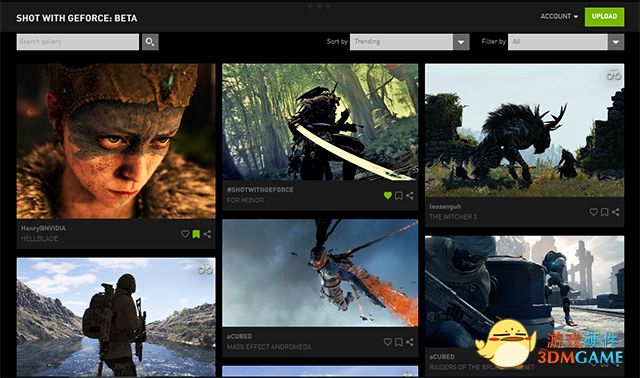The image size is (640, 378).
Task: Like the Mass Effect Andromeda screenshot
Action: (388, 342)
